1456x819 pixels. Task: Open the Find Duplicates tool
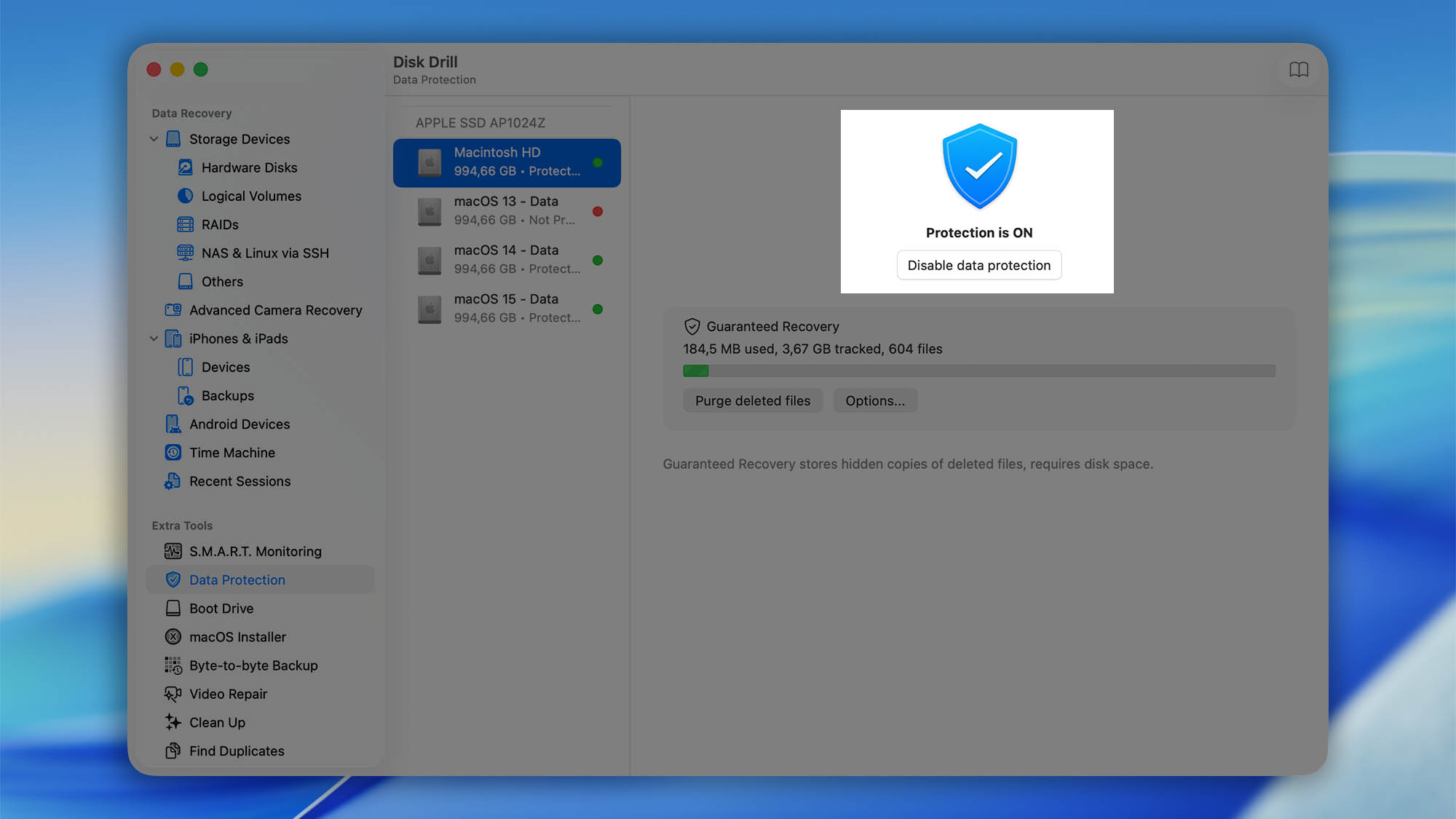(261, 751)
